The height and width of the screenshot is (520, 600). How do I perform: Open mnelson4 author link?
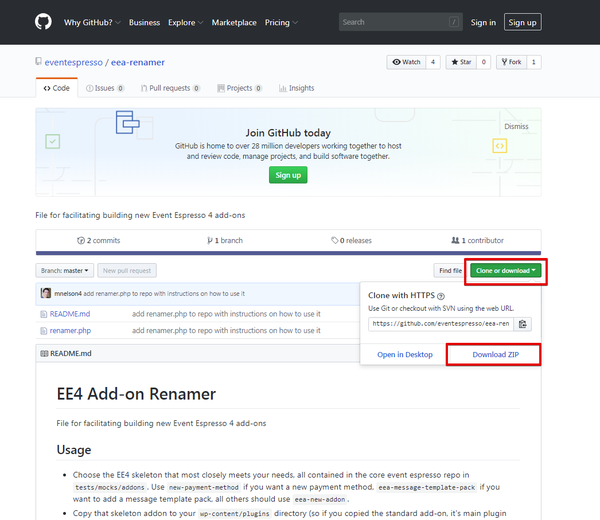[68, 293]
